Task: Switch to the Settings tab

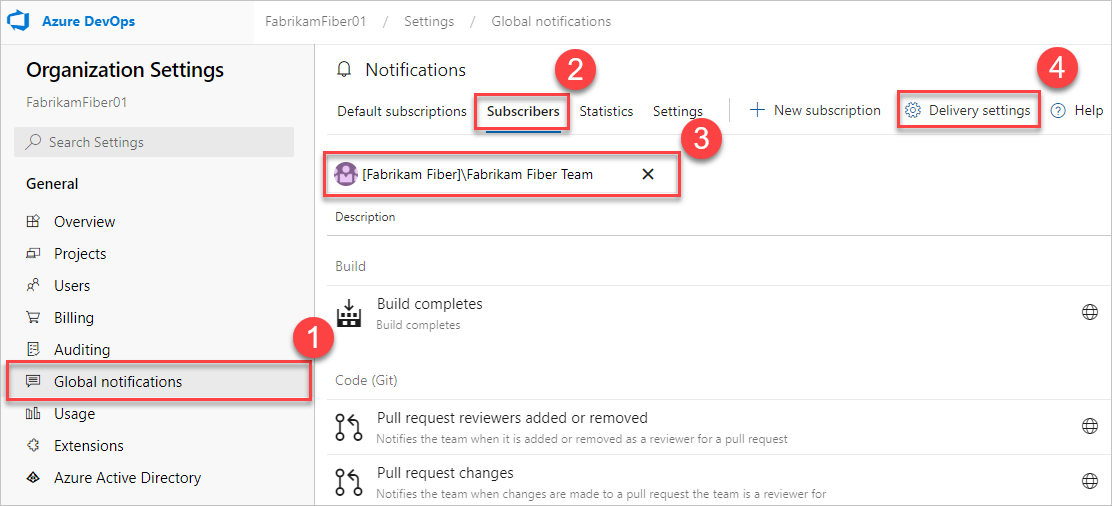Action: (x=678, y=111)
